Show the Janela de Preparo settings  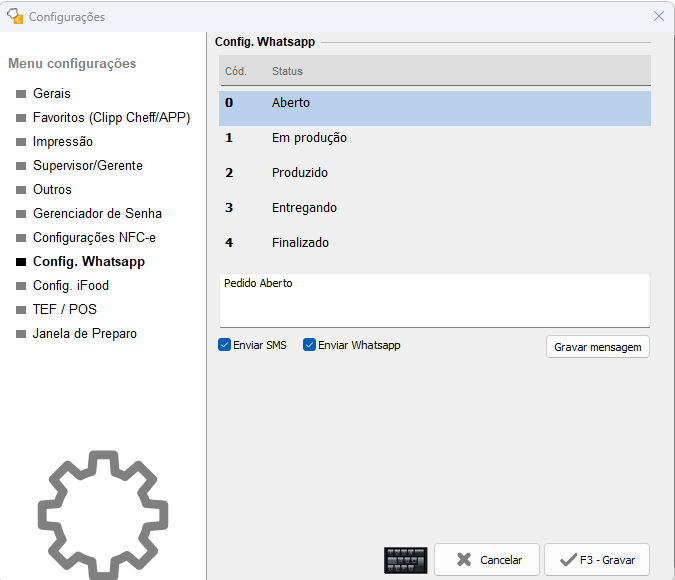tap(85, 334)
